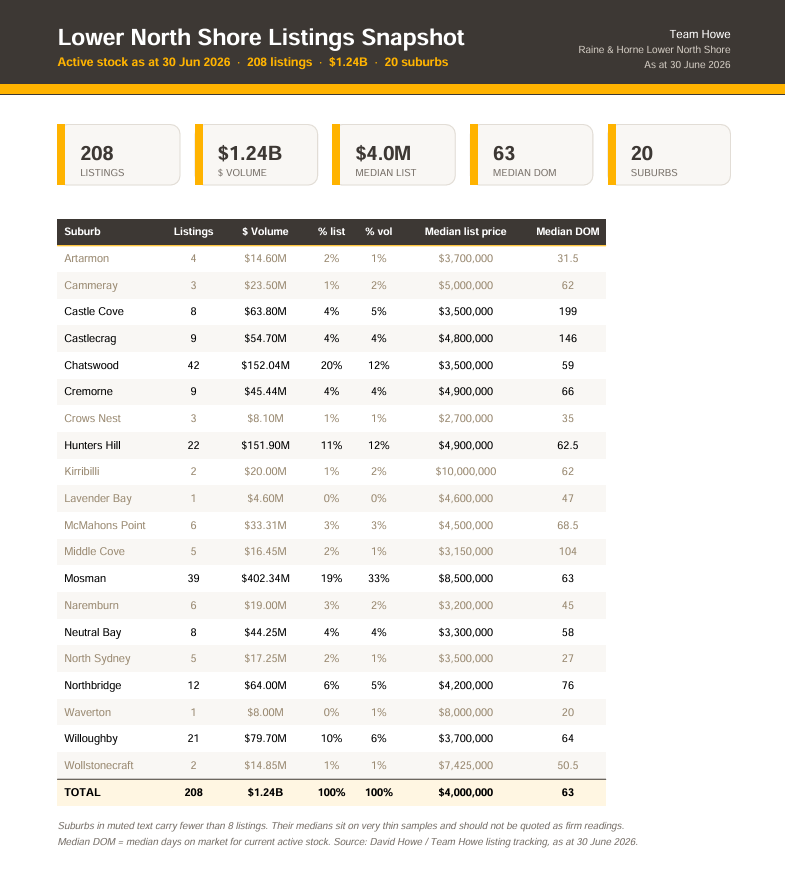
Task: Click the total $1.24B volume cell
Action: coord(265,792)
